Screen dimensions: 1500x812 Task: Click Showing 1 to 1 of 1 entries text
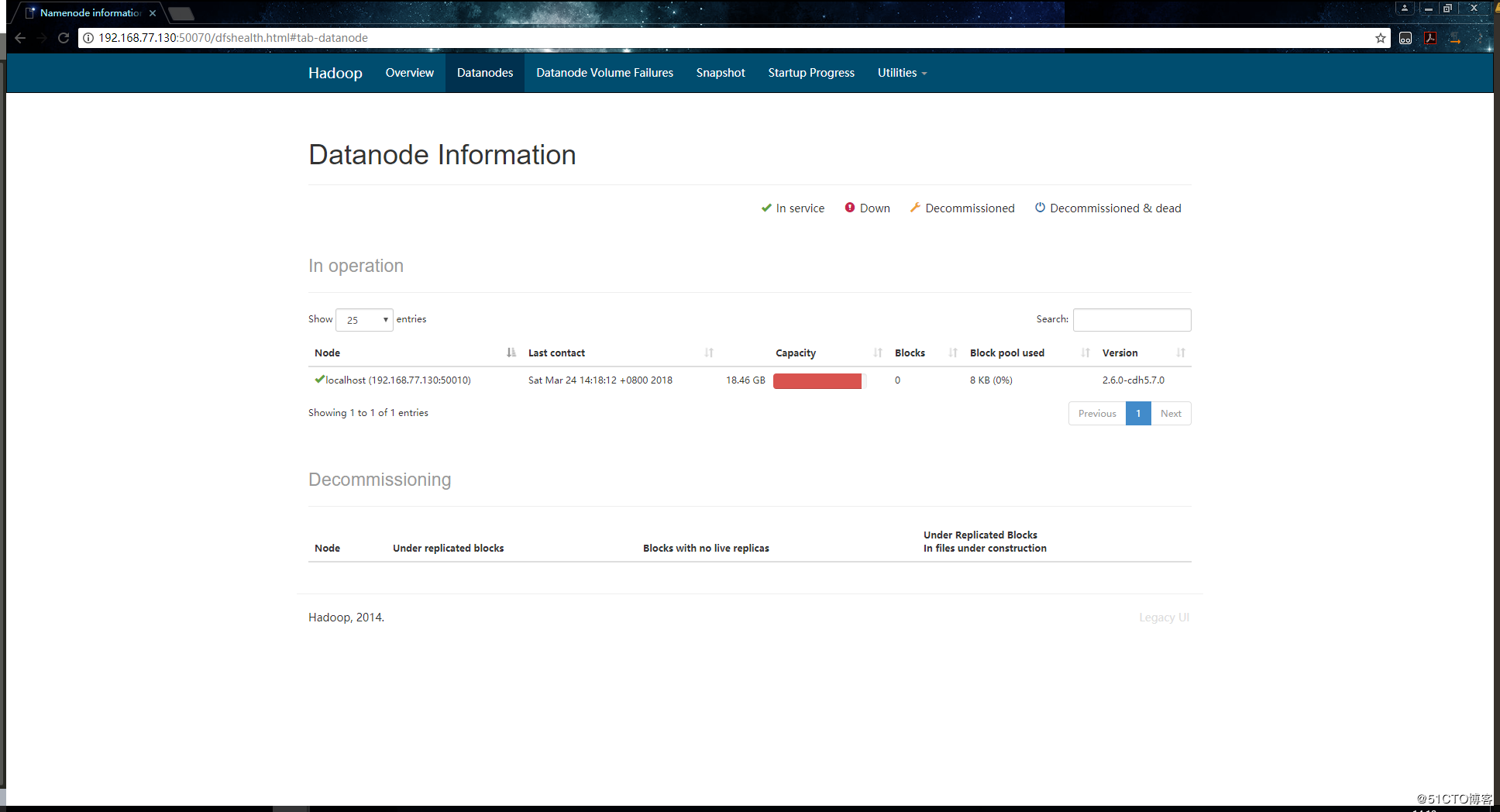point(368,412)
